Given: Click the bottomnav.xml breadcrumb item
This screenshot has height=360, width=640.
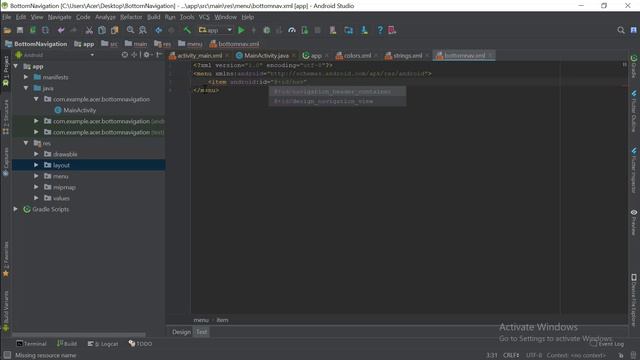Looking at the screenshot, I should [x=234, y=44].
